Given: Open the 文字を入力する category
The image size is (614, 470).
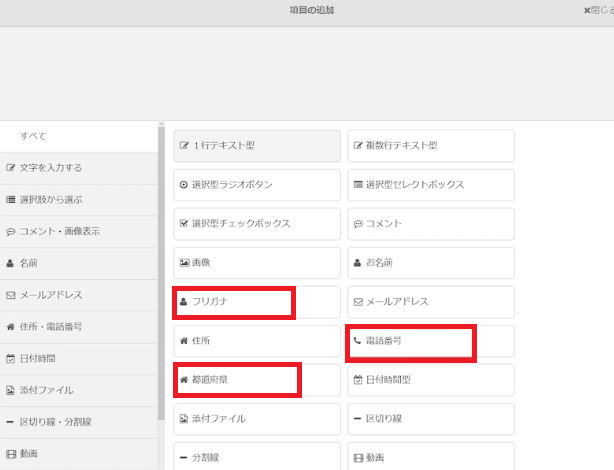Looking at the screenshot, I should click(x=78, y=167).
